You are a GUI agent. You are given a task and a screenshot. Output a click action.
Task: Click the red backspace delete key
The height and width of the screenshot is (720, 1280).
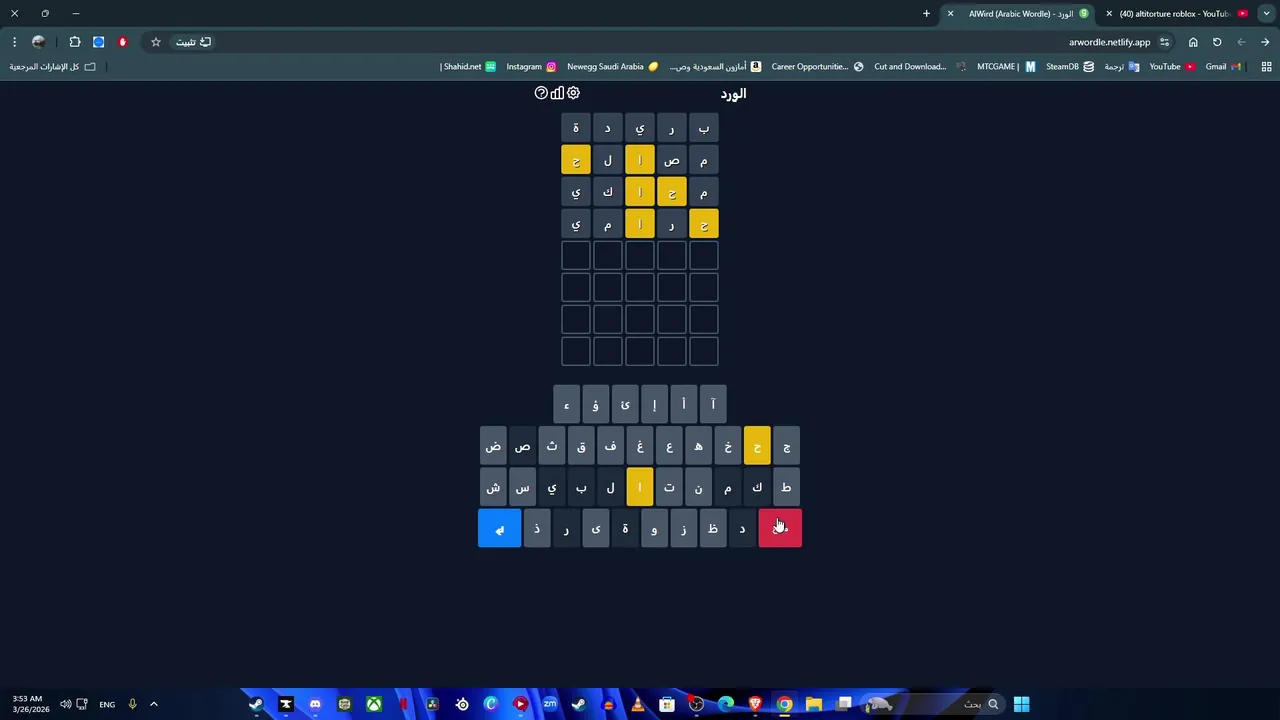[780, 528]
